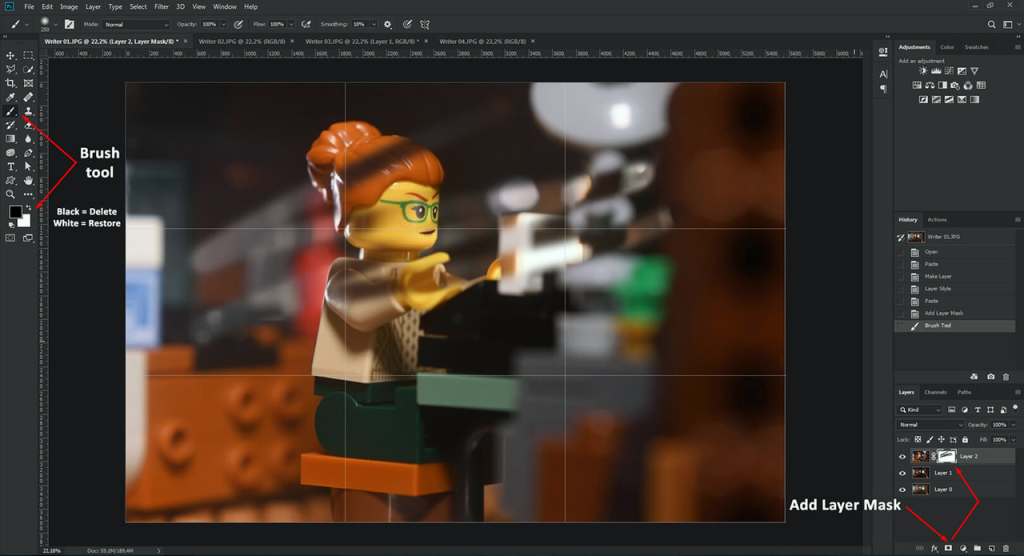Screen dimensions: 1024x556
Task: Open the Opacity dropdown in options bar
Action: pyautogui.click(x=223, y=24)
